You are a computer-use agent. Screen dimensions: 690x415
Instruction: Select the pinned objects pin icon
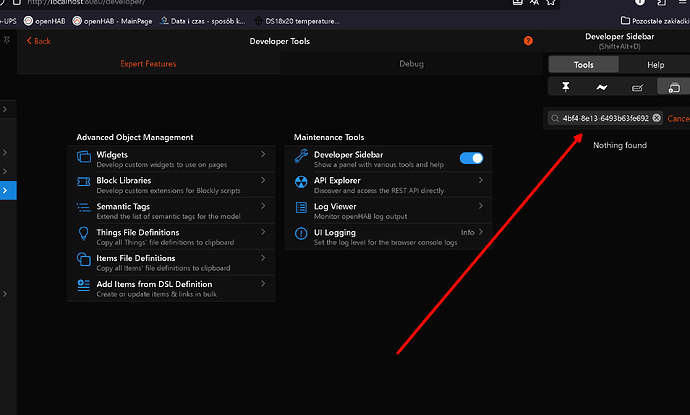(566, 88)
